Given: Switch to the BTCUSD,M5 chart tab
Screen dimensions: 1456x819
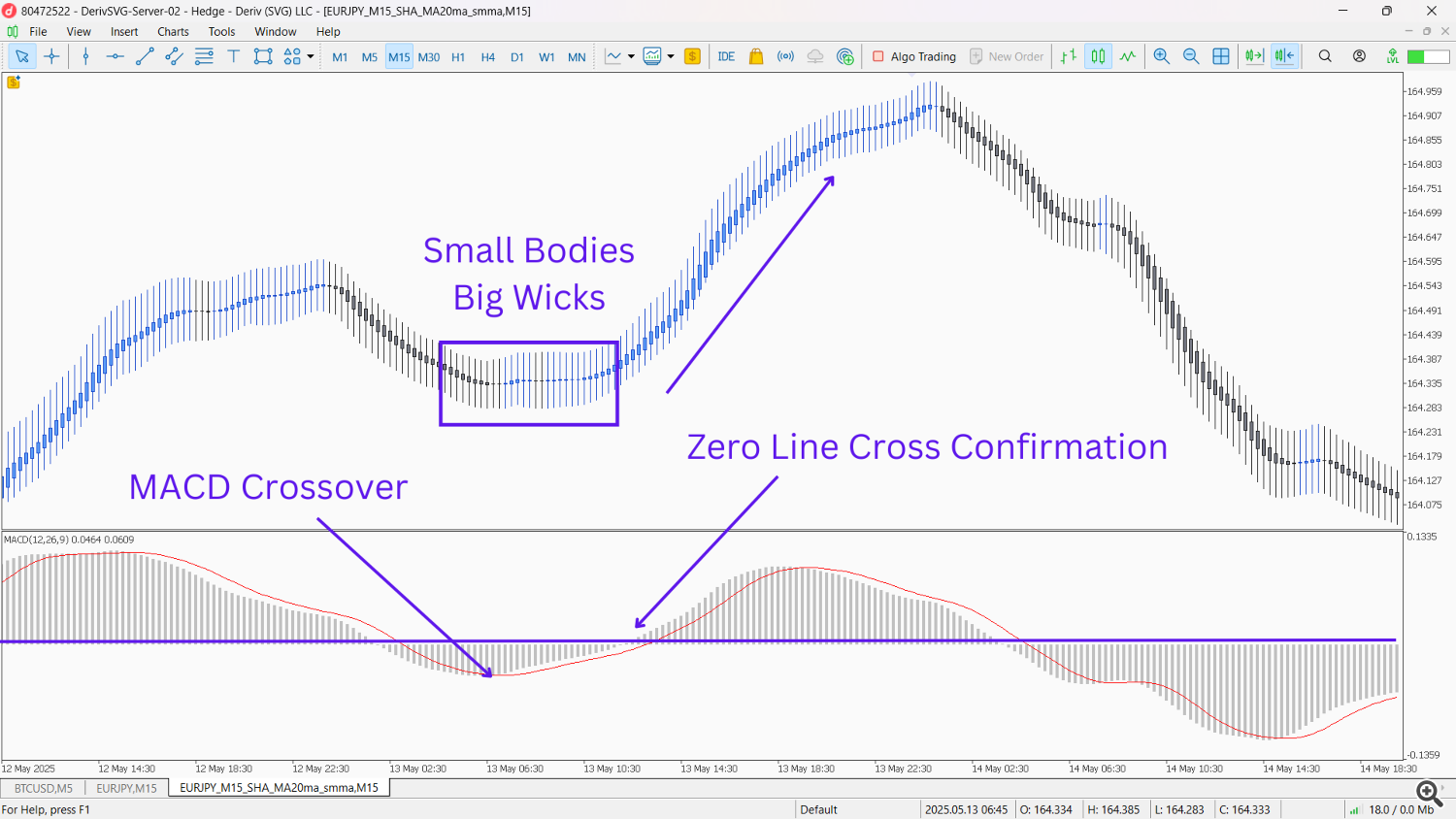Looking at the screenshot, I should click(43, 788).
